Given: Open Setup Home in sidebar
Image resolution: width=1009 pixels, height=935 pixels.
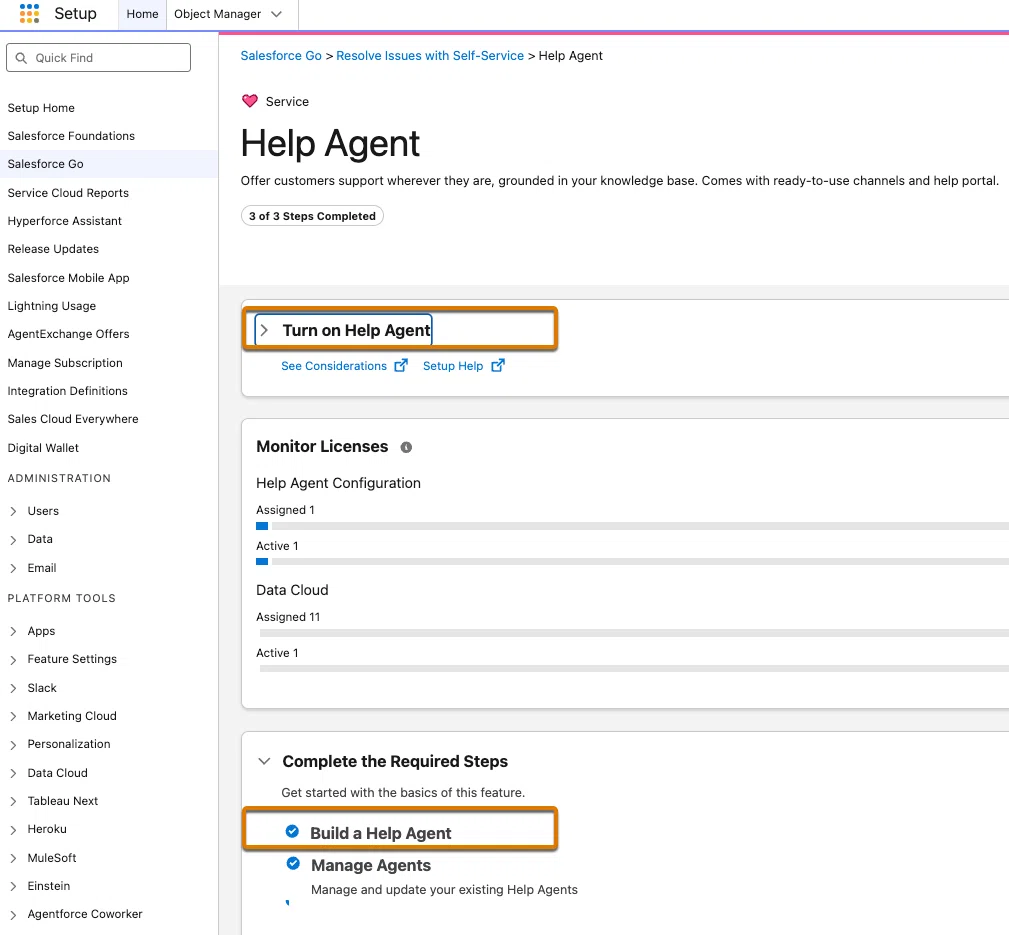Looking at the screenshot, I should (41, 108).
